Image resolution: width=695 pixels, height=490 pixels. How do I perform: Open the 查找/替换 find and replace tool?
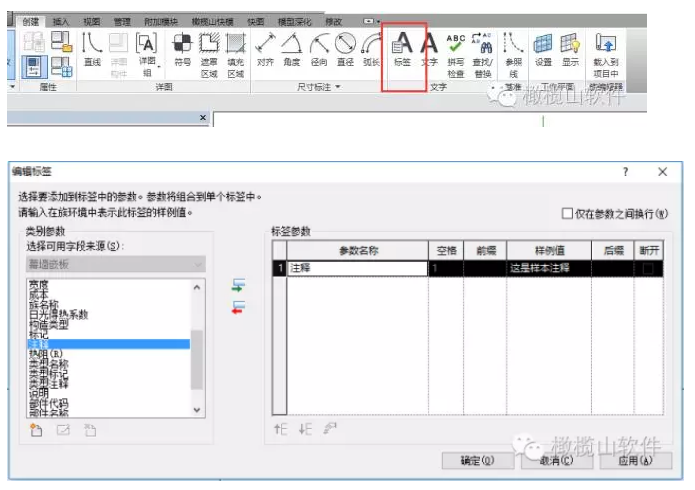(482, 55)
